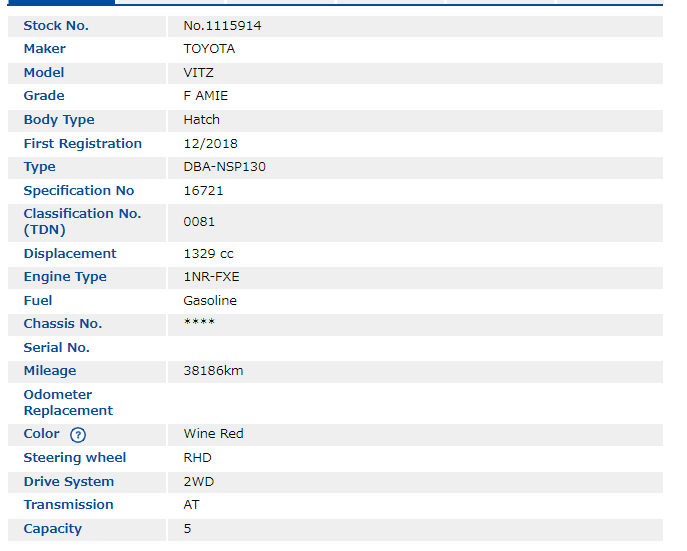Click the Wine Red color value
687x551 pixels.
pyautogui.click(x=214, y=434)
